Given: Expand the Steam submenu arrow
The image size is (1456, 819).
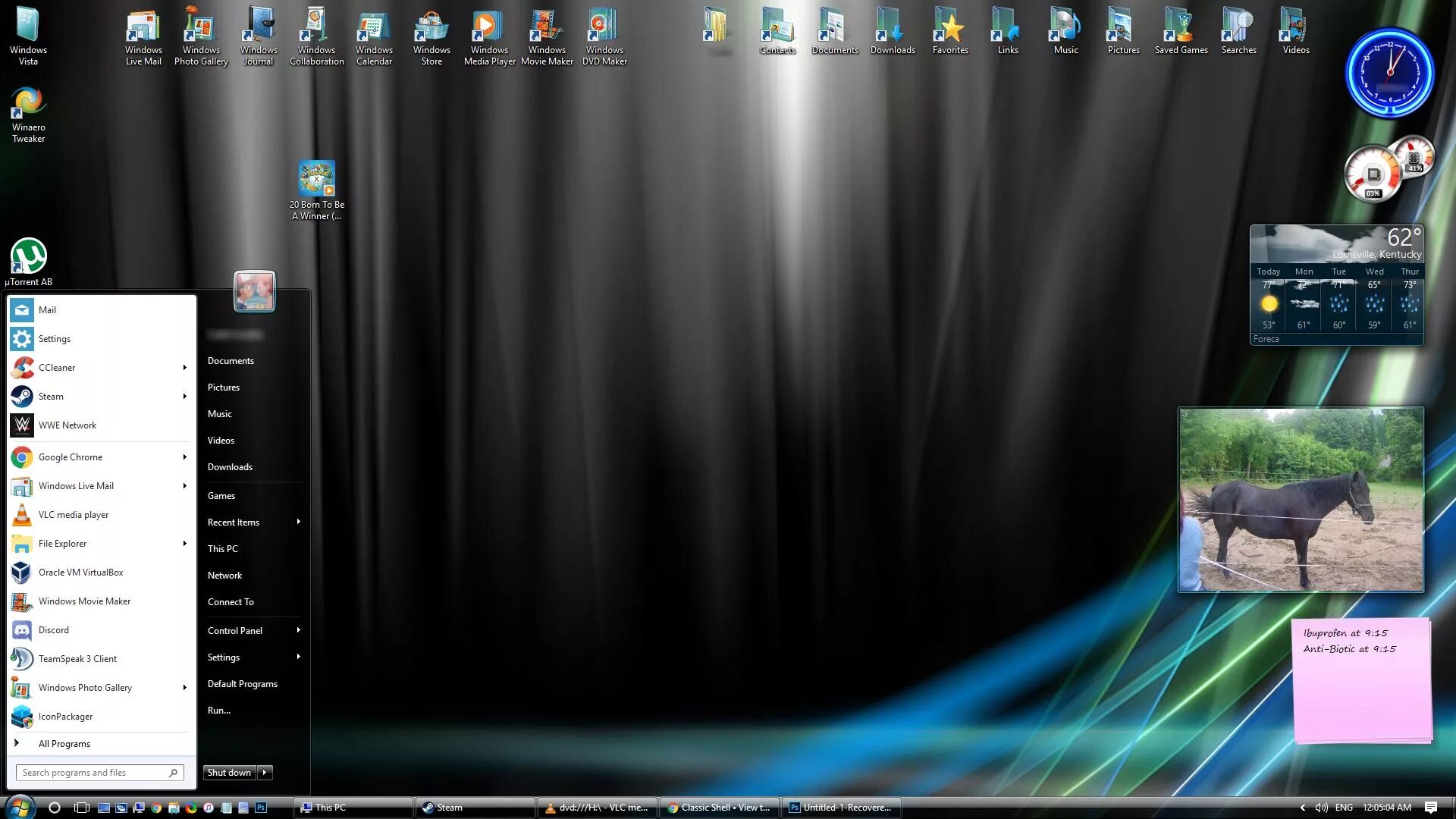Looking at the screenshot, I should click(184, 396).
